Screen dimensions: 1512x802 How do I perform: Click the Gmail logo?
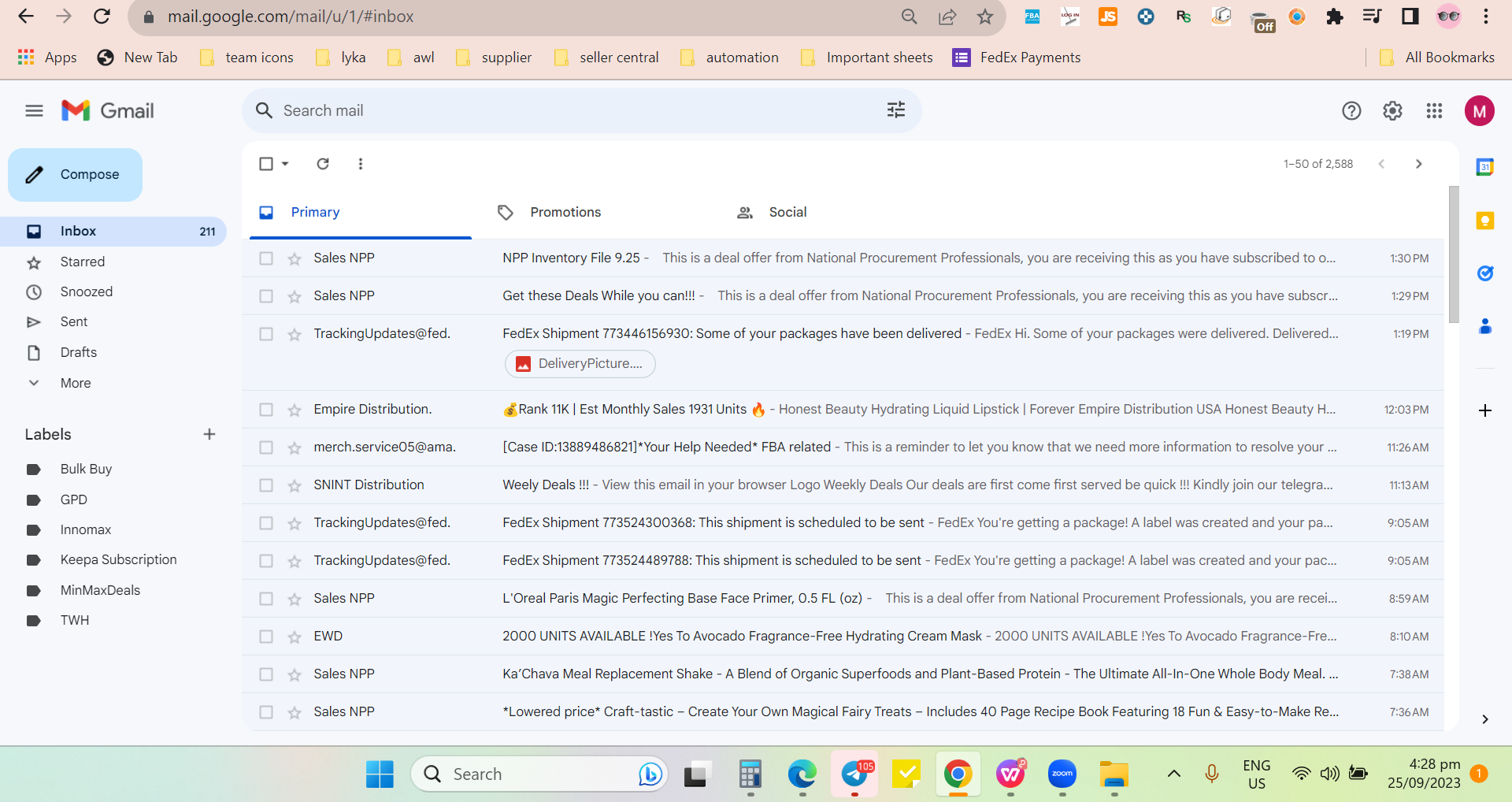pos(108,111)
